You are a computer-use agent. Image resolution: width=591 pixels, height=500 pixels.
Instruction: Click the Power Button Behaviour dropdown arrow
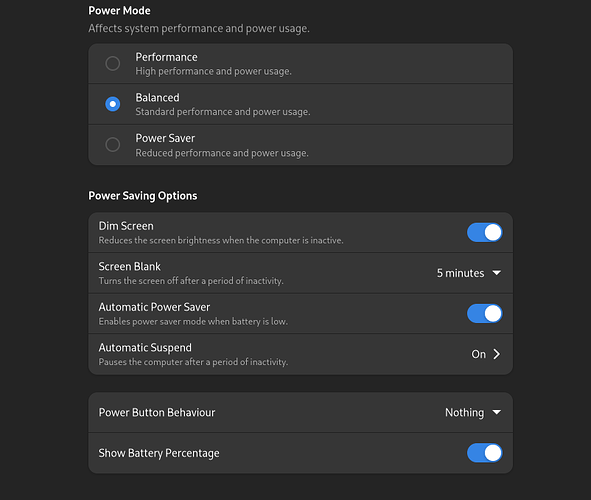pyautogui.click(x=497, y=412)
